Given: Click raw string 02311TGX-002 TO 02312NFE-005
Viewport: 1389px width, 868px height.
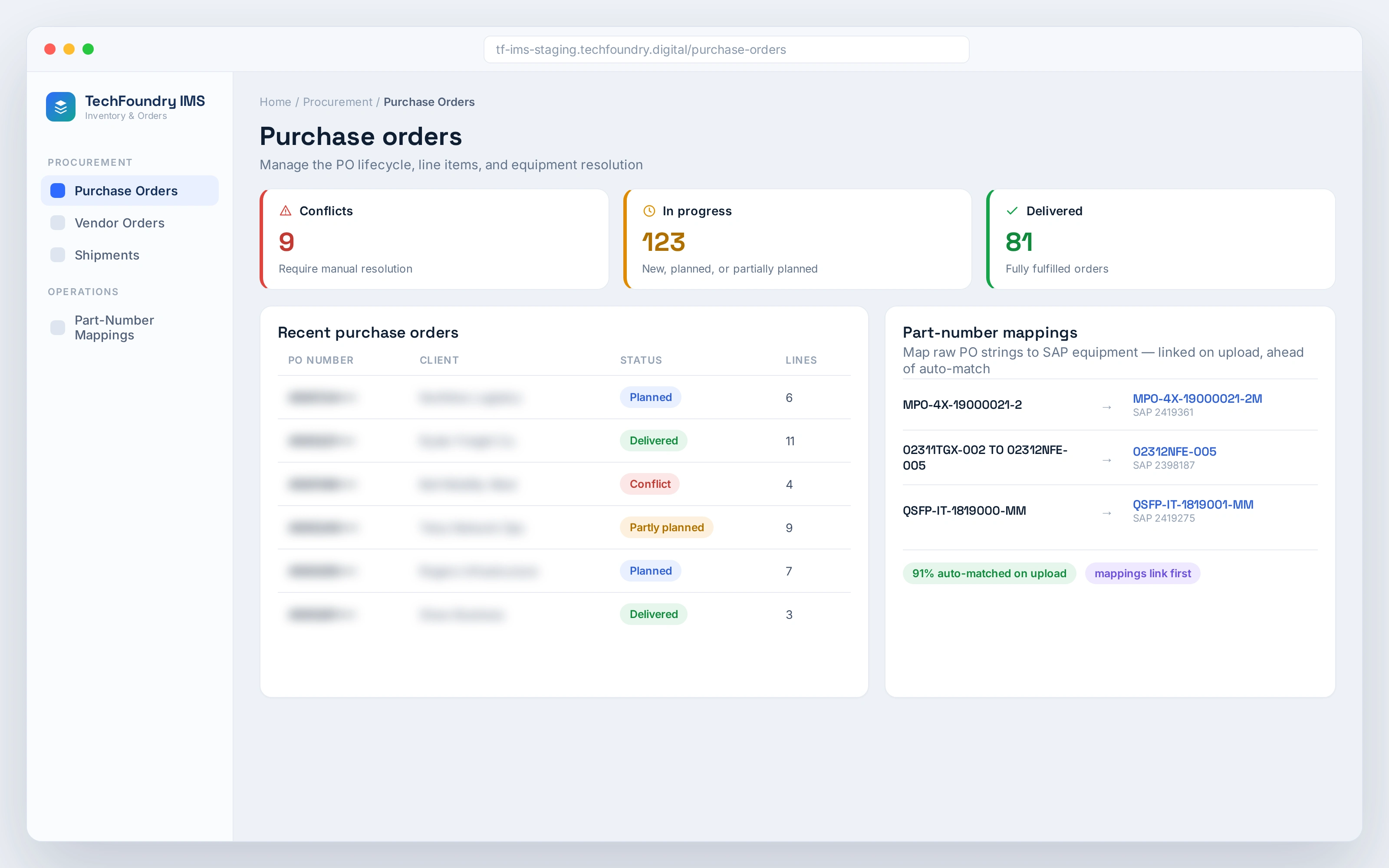Looking at the screenshot, I should tap(985, 457).
